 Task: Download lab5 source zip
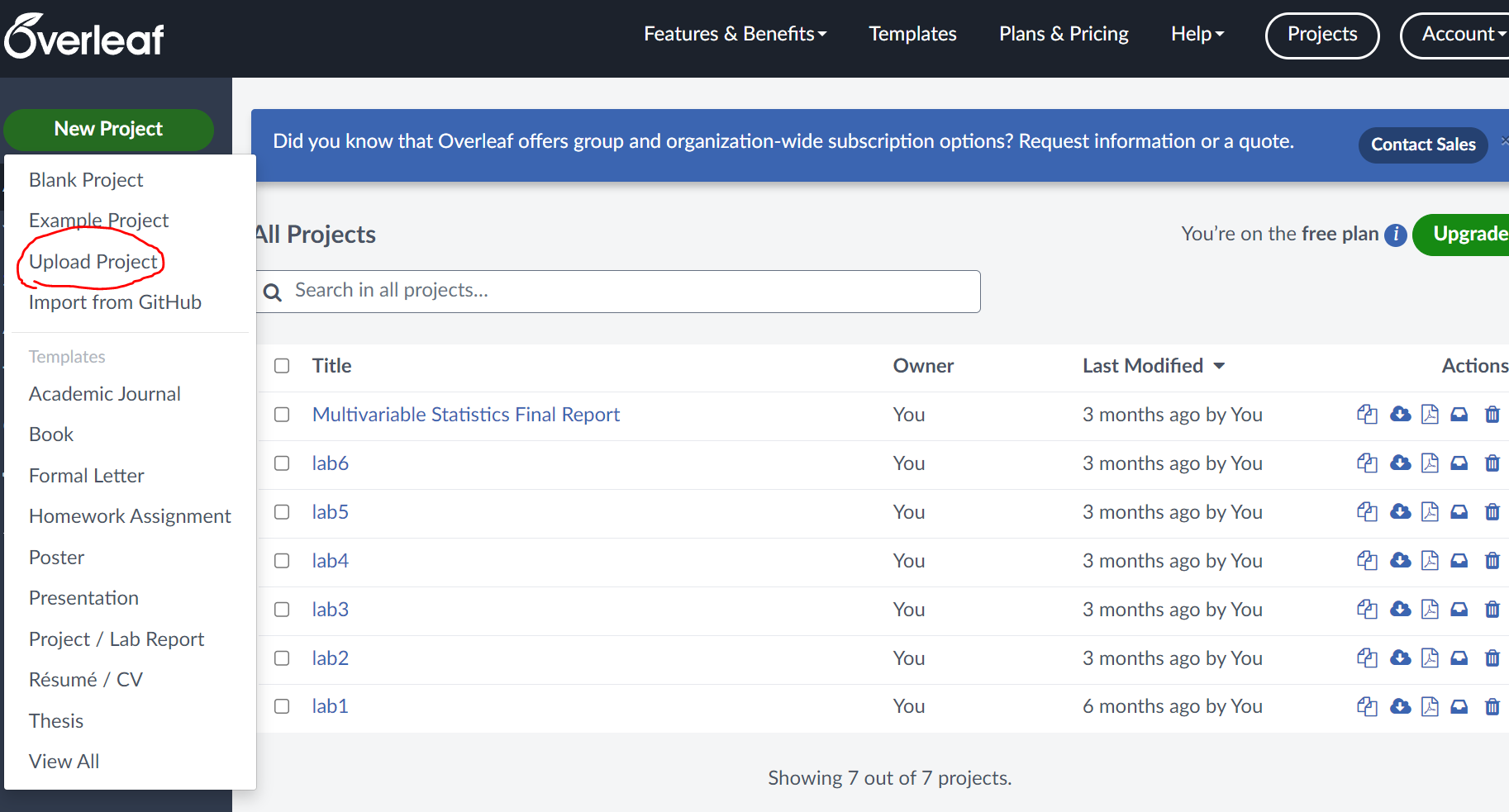click(x=1400, y=512)
